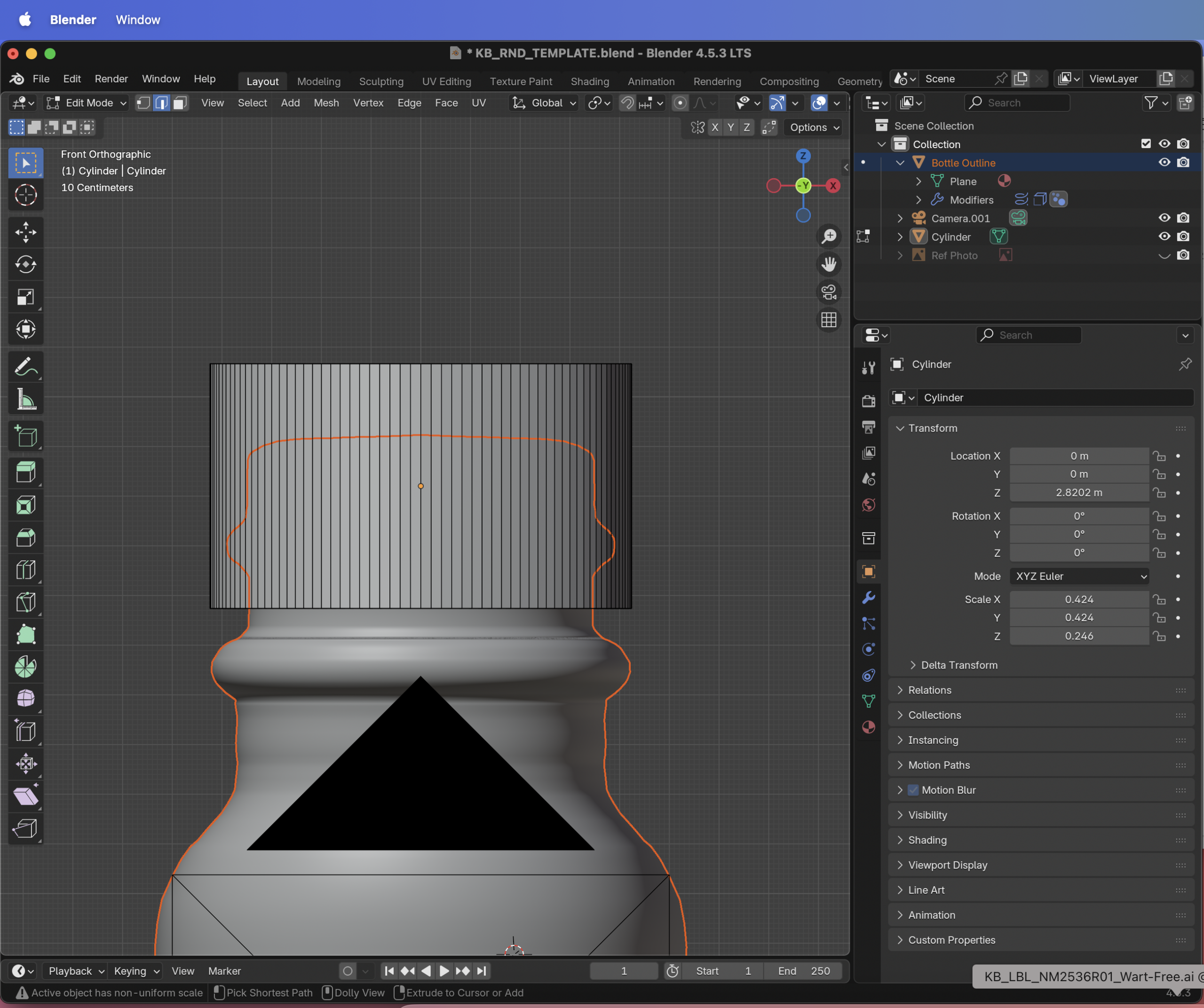Open the Playback dropdown in timeline
This screenshot has height=1008, width=1204.
click(x=76, y=971)
